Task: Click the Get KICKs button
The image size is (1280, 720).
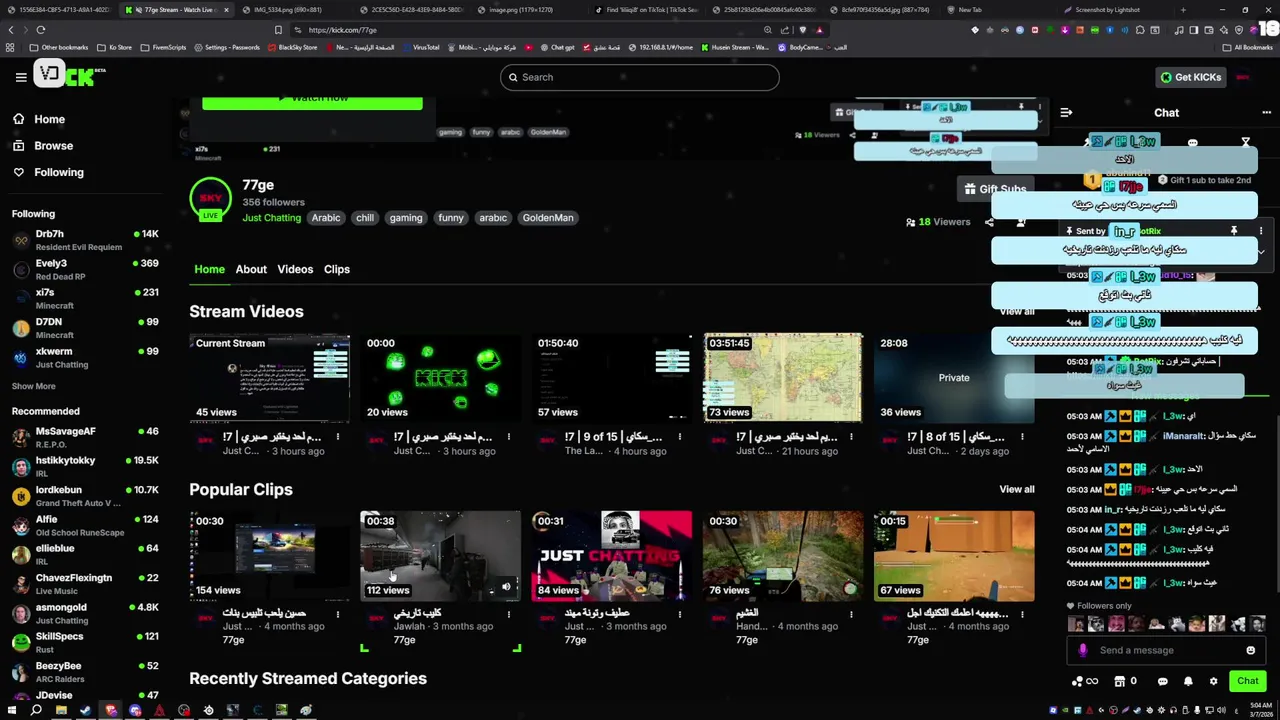Action: click(x=1190, y=77)
